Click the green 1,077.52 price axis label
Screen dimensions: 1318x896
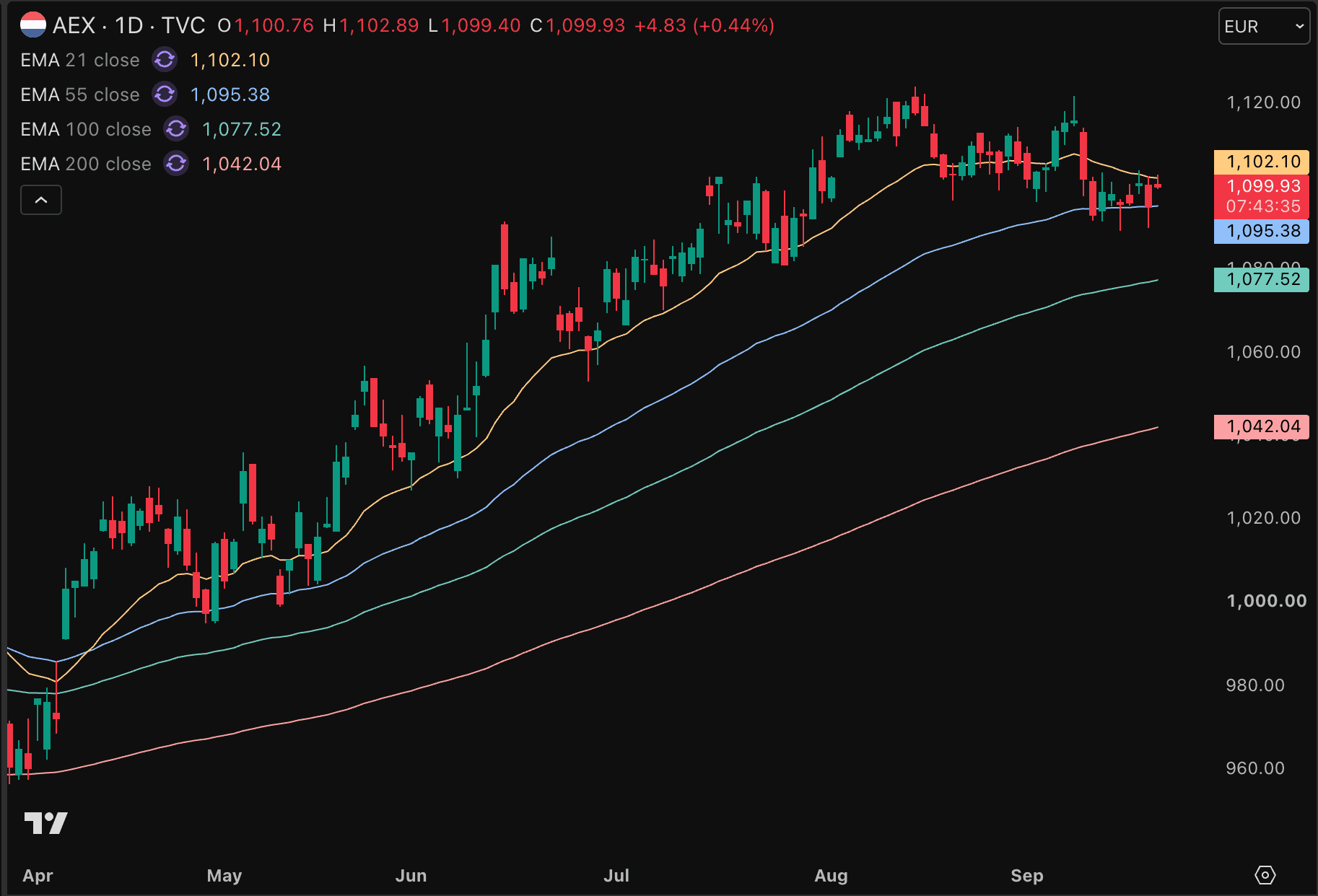(1262, 279)
